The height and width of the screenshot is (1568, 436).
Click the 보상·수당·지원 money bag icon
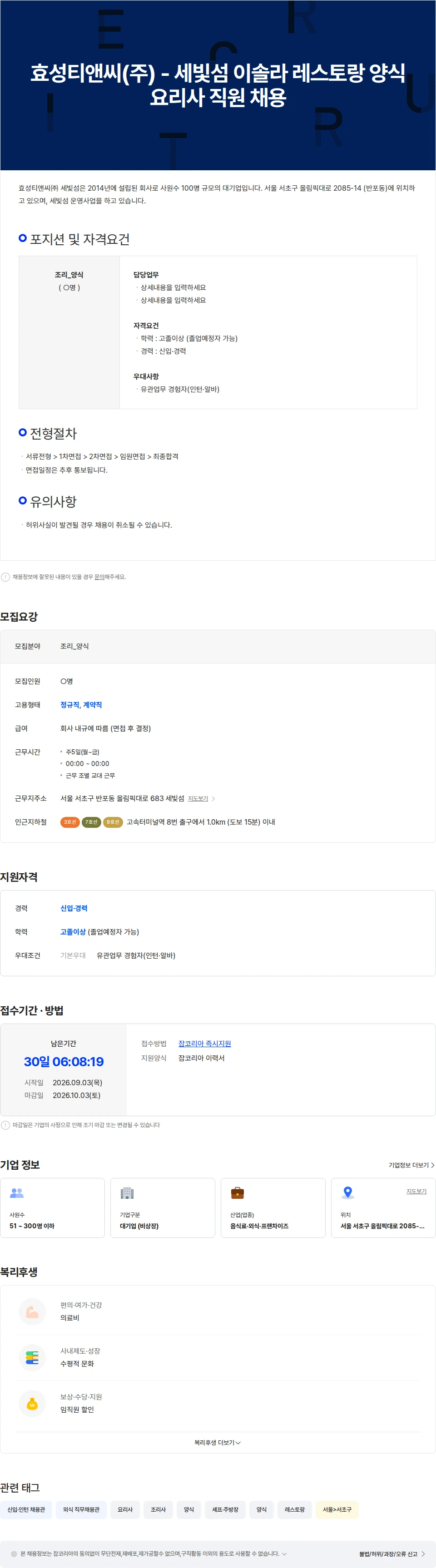(32, 1404)
